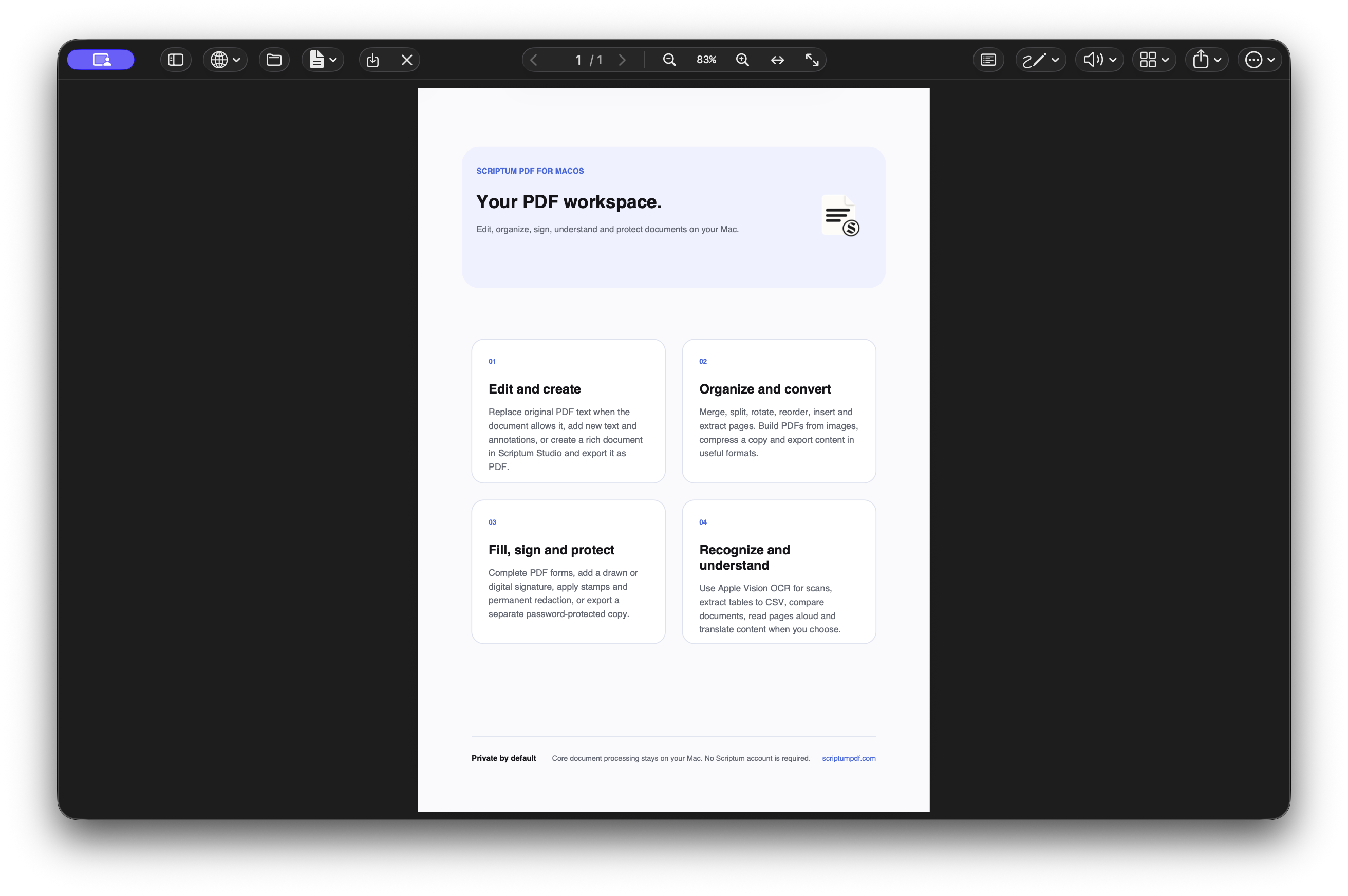This screenshot has width=1348, height=896.
Task: Click the current page number field
Action: pyautogui.click(x=578, y=60)
